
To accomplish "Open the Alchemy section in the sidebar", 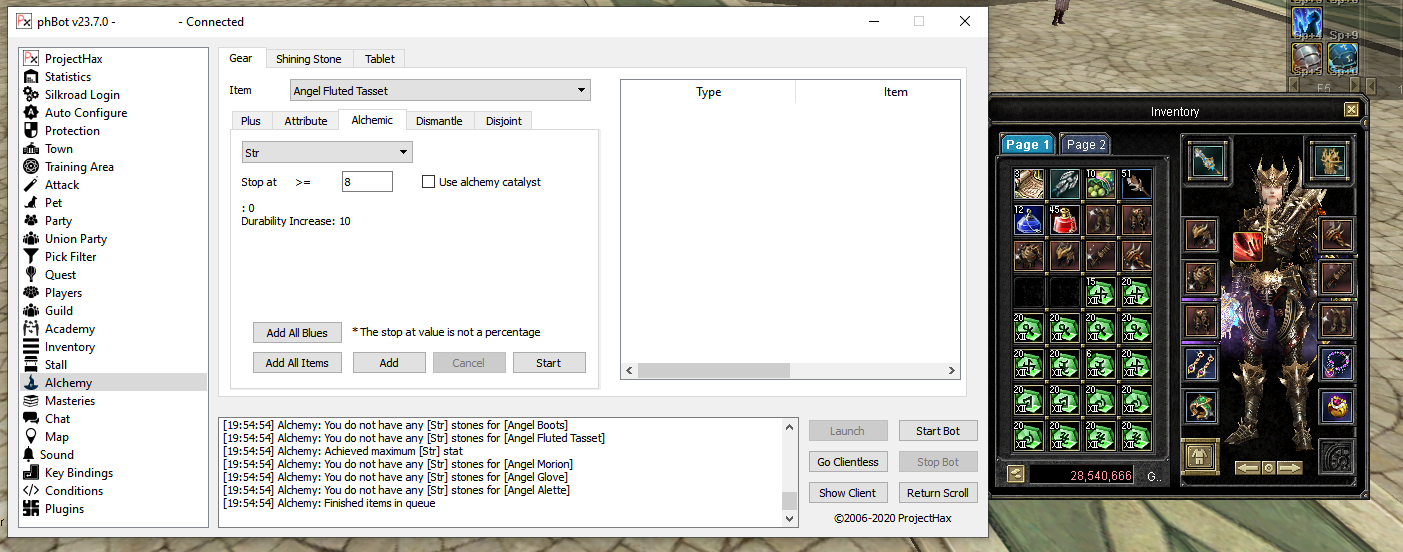I will point(68,383).
